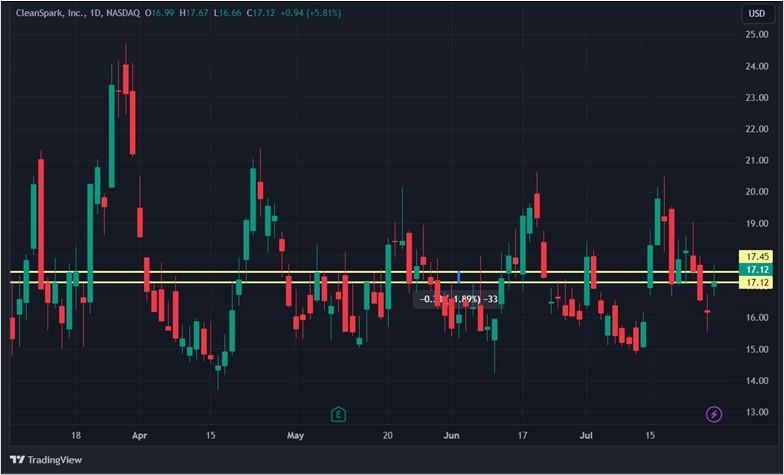Screen dimensions: 784x475
Task: Click the Jul date axis label
Action: pos(586,436)
